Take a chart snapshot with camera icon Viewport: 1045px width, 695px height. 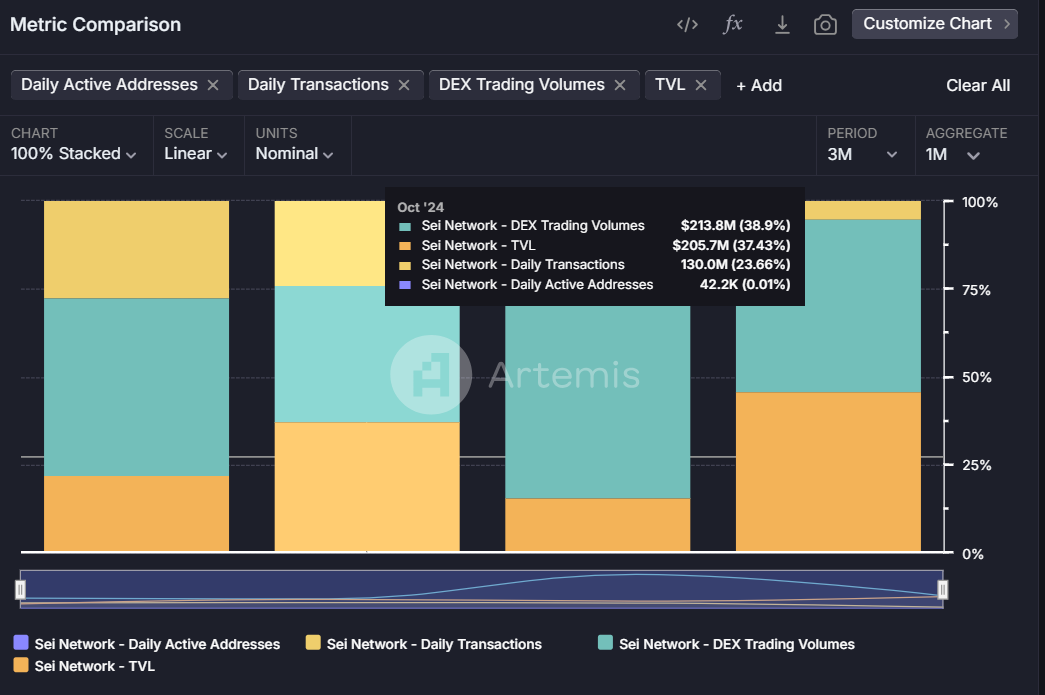(x=825, y=25)
